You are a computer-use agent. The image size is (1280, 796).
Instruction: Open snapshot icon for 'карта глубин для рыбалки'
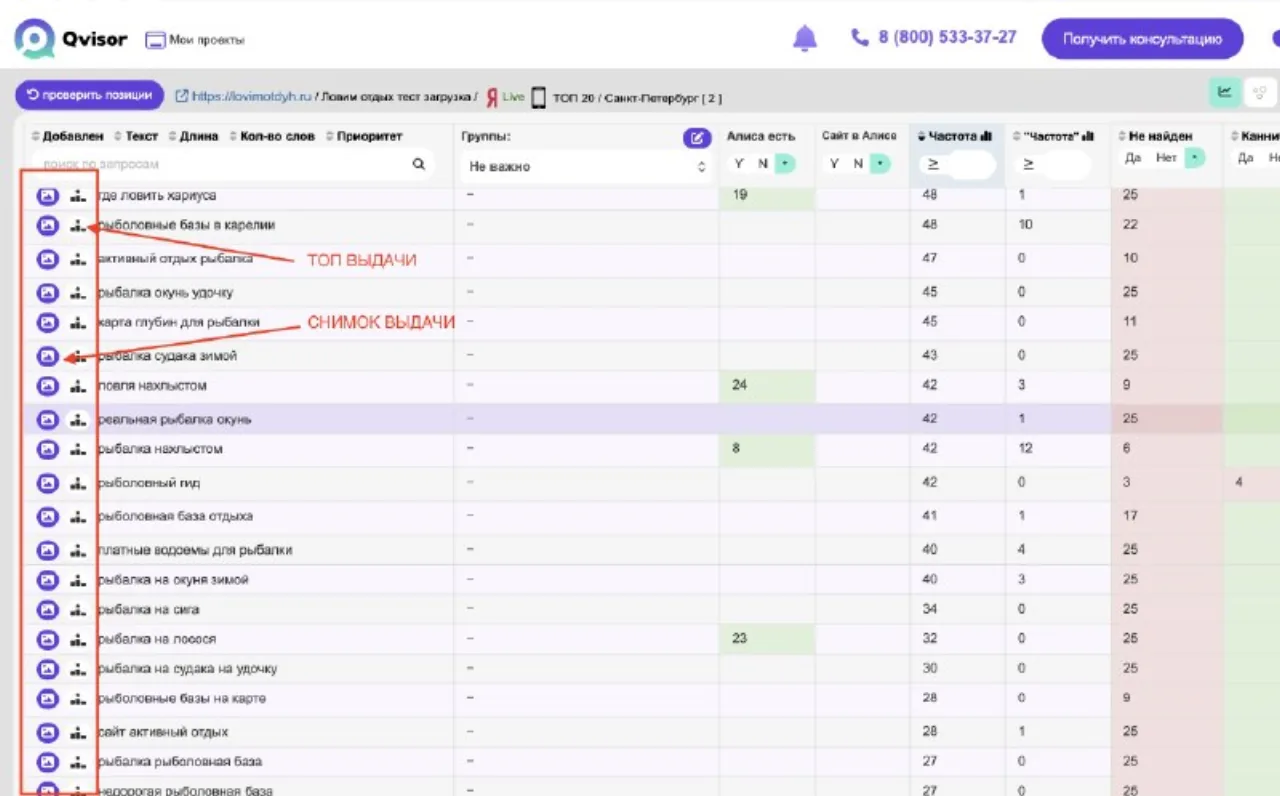coord(47,323)
